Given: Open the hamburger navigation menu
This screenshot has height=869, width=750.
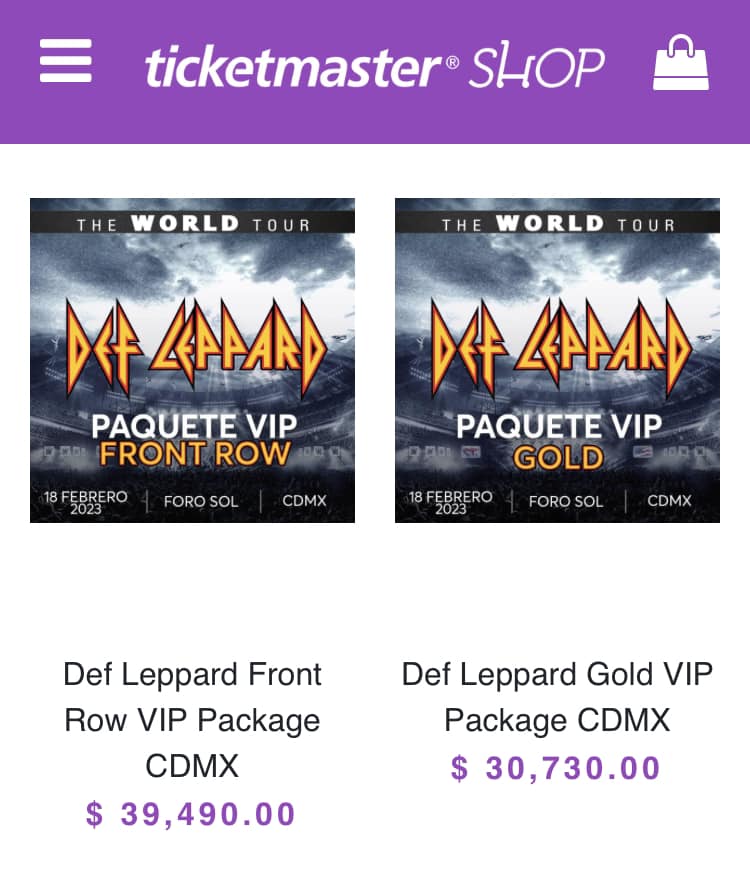Looking at the screenshot, I should 66,62.
